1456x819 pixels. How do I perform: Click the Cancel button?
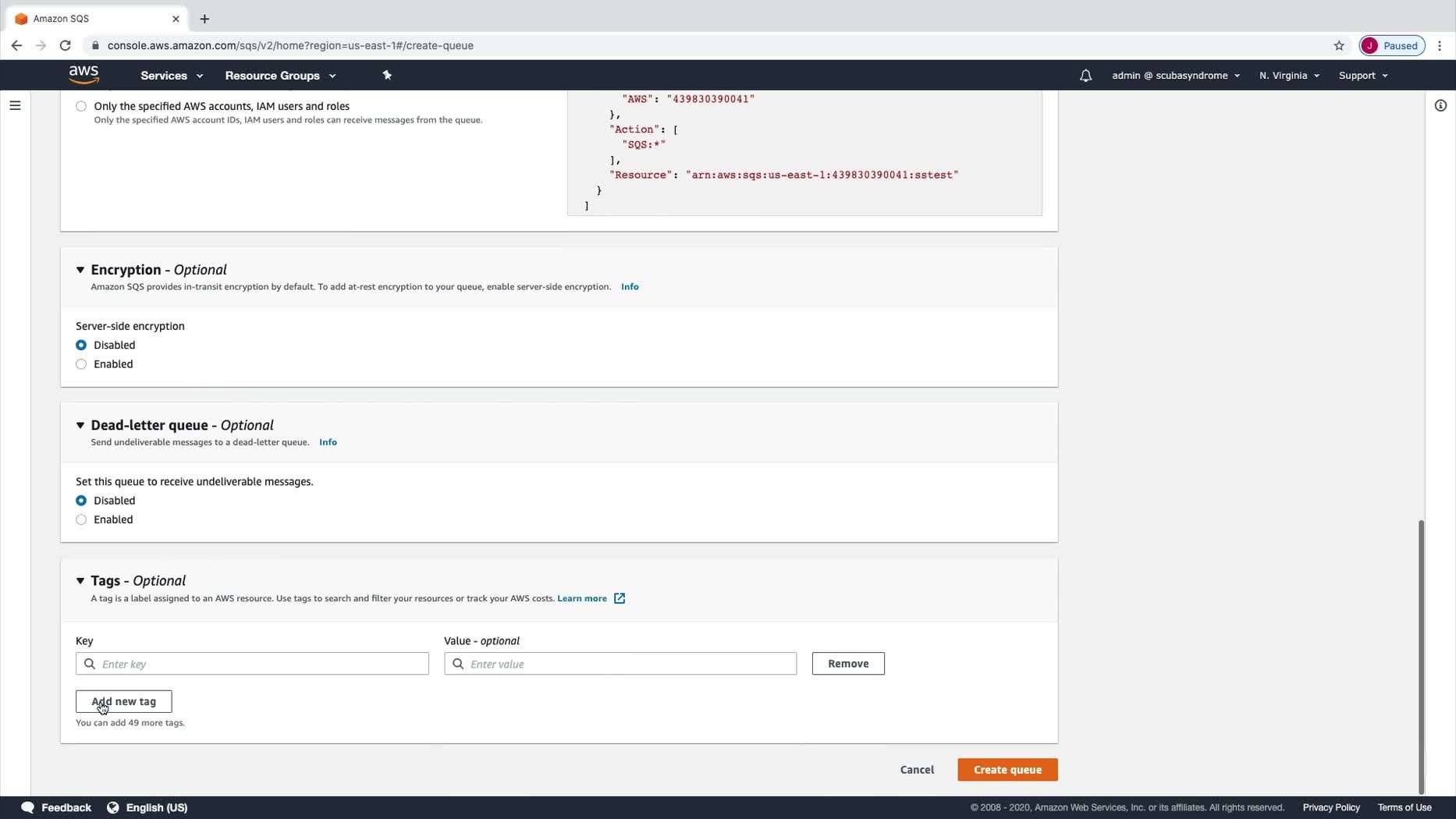coord(917,770)
